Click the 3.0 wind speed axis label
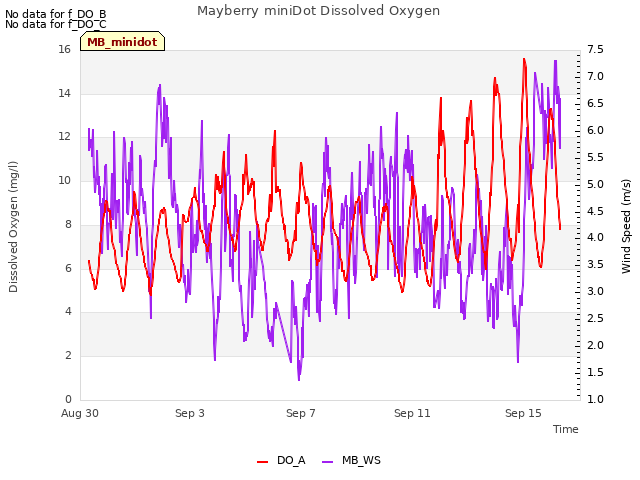 [x=595, y=291]
